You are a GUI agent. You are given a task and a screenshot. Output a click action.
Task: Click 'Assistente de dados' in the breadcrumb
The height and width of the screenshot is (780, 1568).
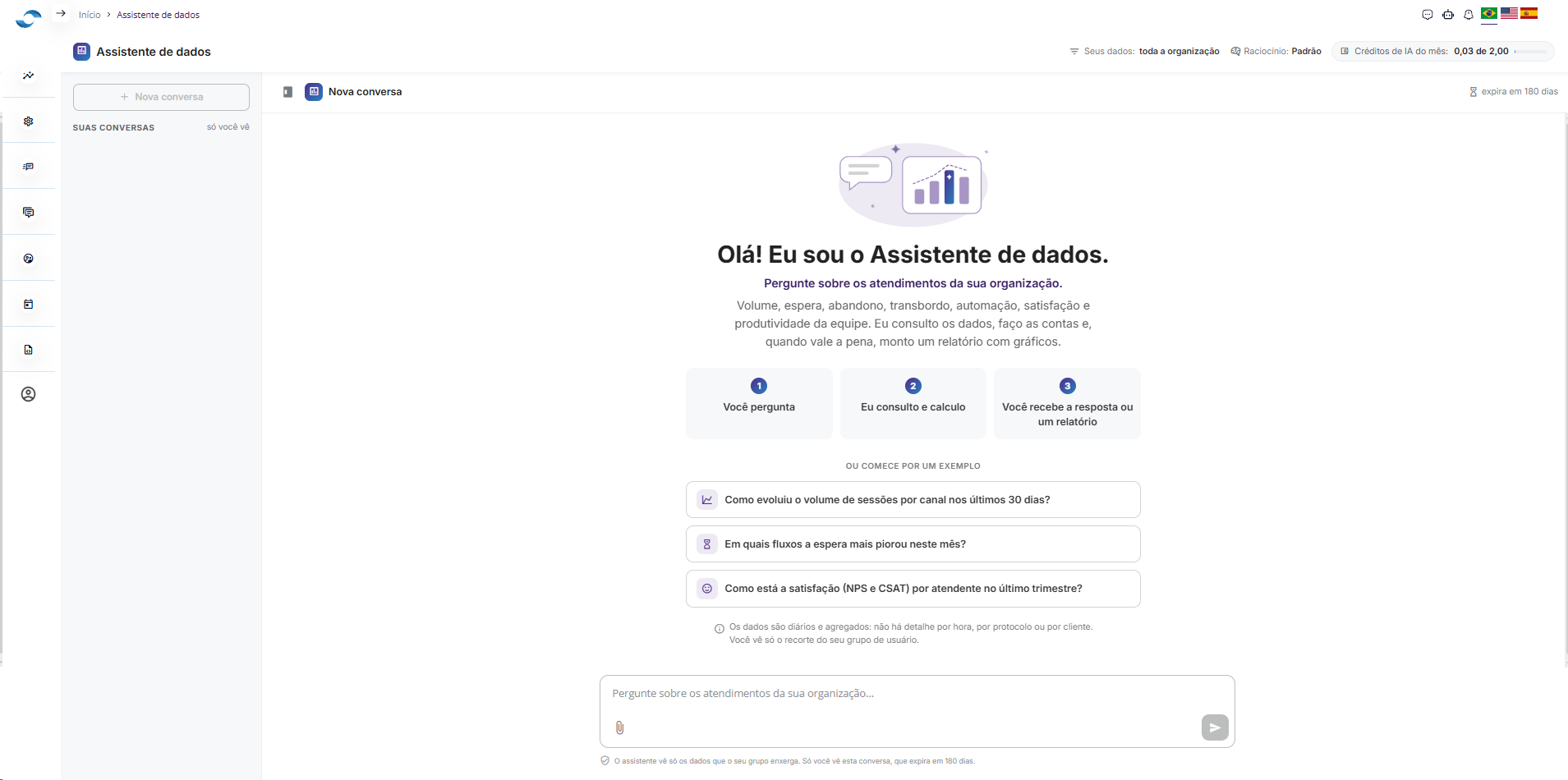pyautogui.click(x=158, y=15)
